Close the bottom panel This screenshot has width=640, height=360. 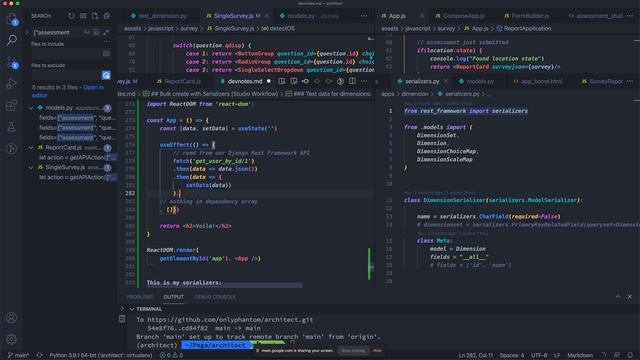(630, 297)
